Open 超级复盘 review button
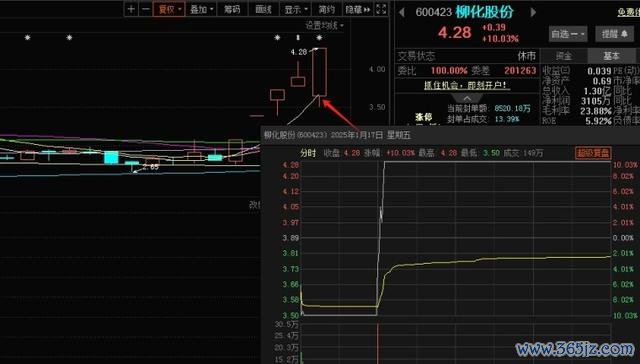This screenshot has width=640, height=364. point(593,153)
